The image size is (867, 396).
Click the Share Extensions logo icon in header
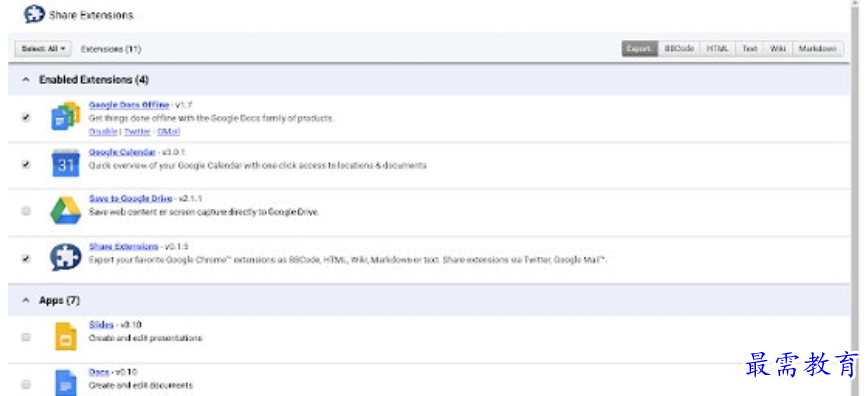click(34, 14)
